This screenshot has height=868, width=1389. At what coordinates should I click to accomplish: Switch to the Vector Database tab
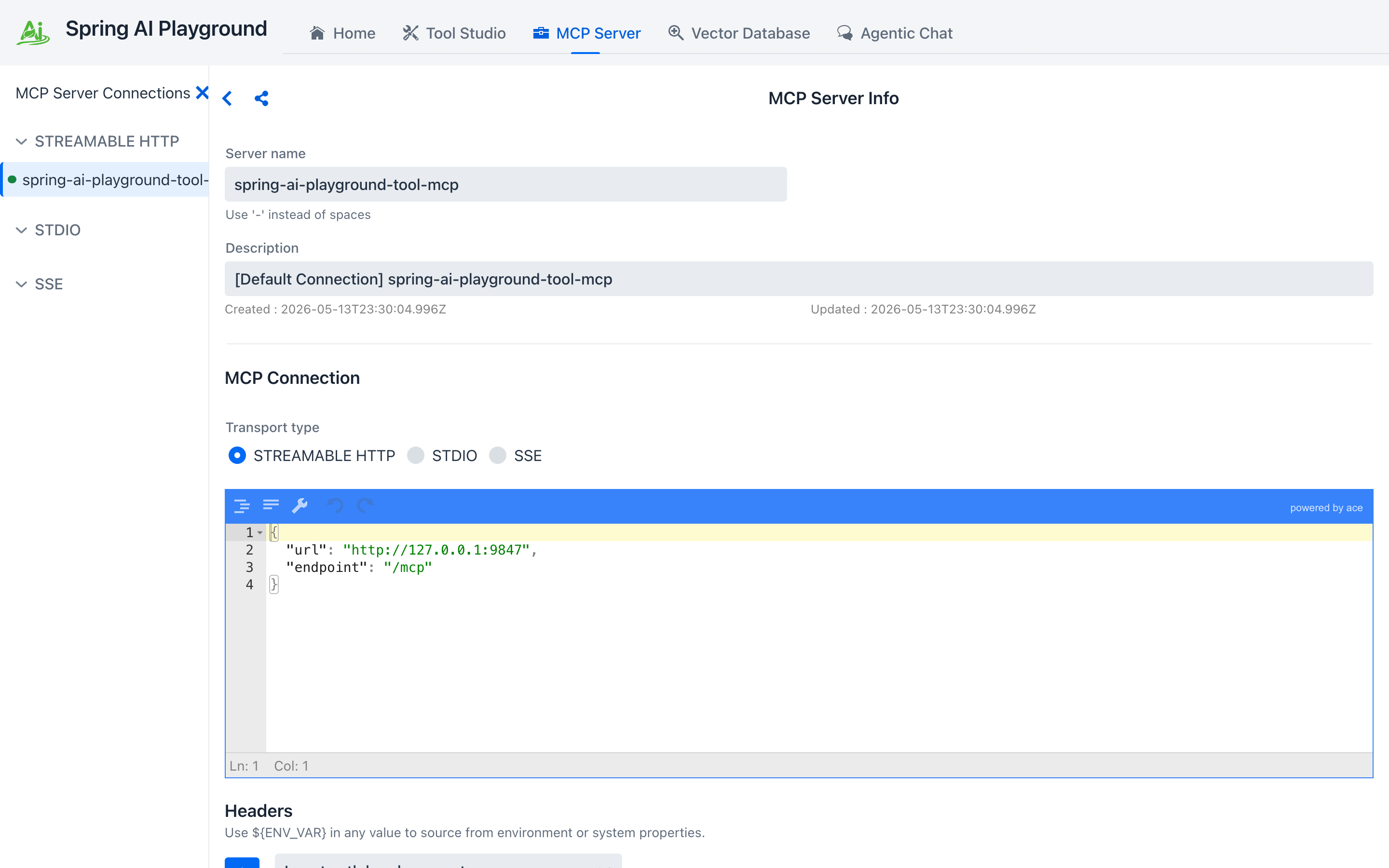coord(739,33)
